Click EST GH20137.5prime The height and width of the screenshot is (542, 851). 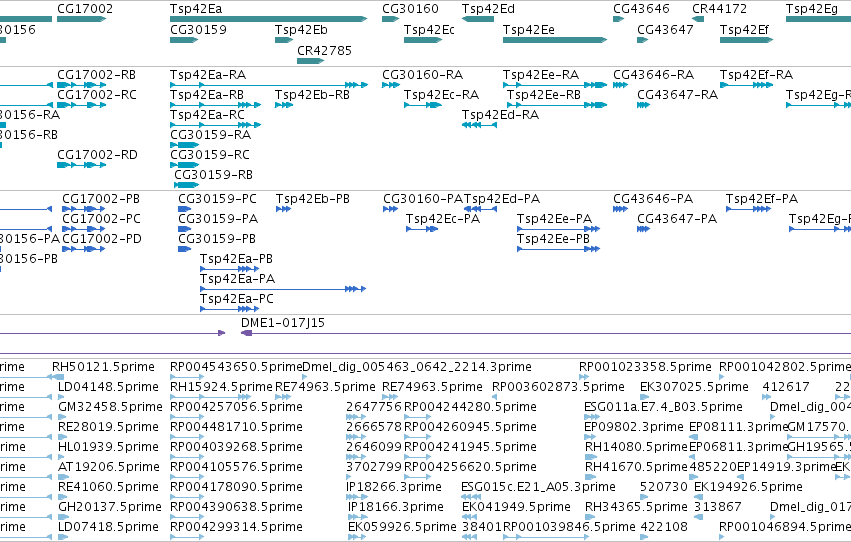(110, 507)
